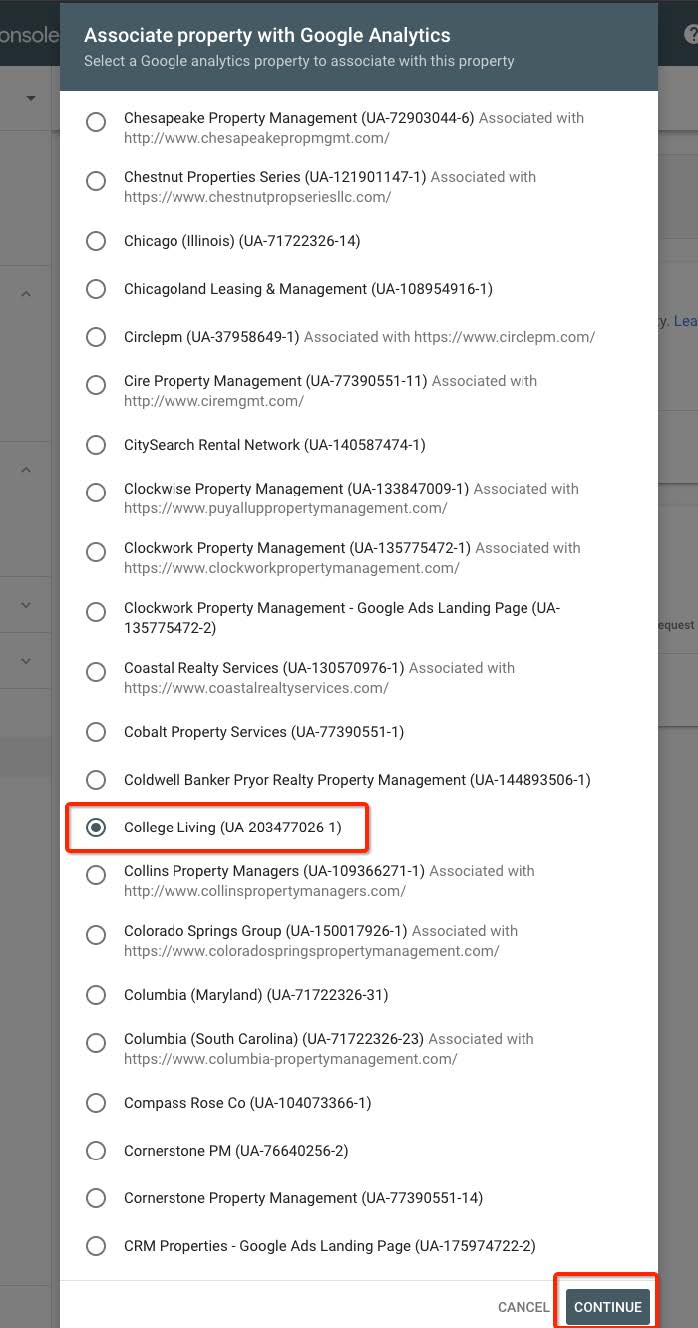The height and width of the screenshot is (1328, 698).
Task: Collapse the upper sidebar section chevron
Action: [26, 294]
